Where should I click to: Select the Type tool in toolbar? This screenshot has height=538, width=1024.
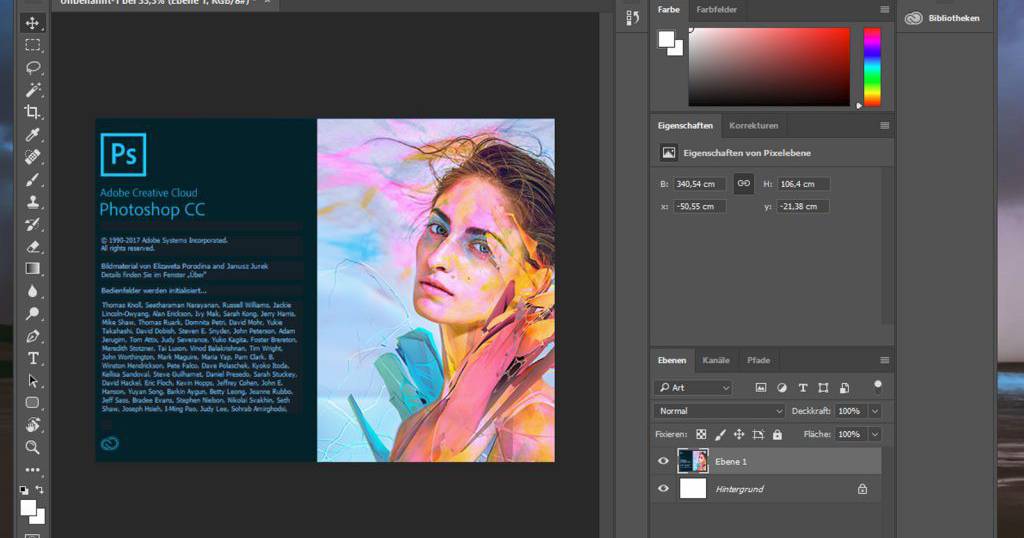(x=32, y=358)
